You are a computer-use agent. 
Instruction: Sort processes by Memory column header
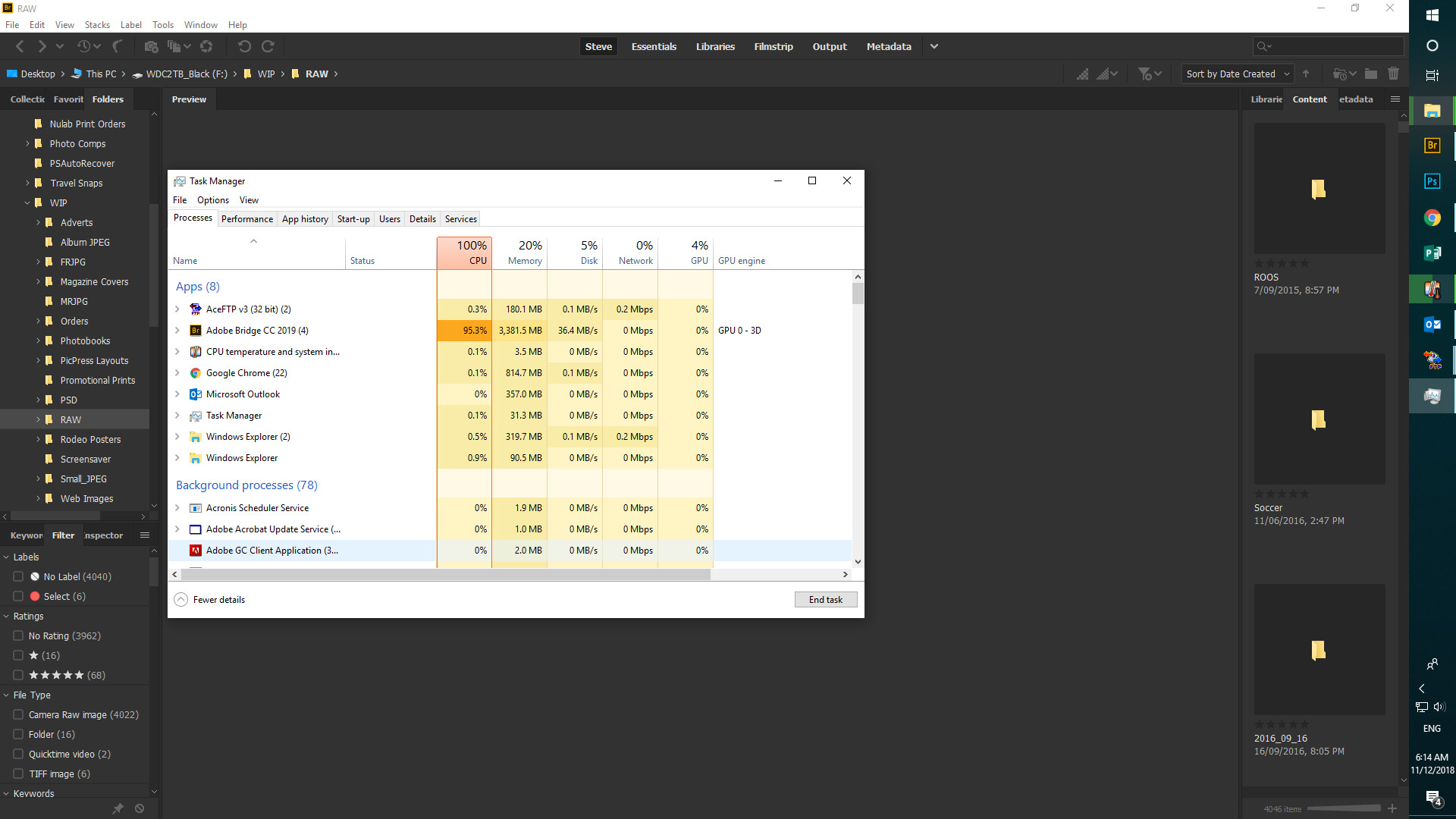(519, 253)
